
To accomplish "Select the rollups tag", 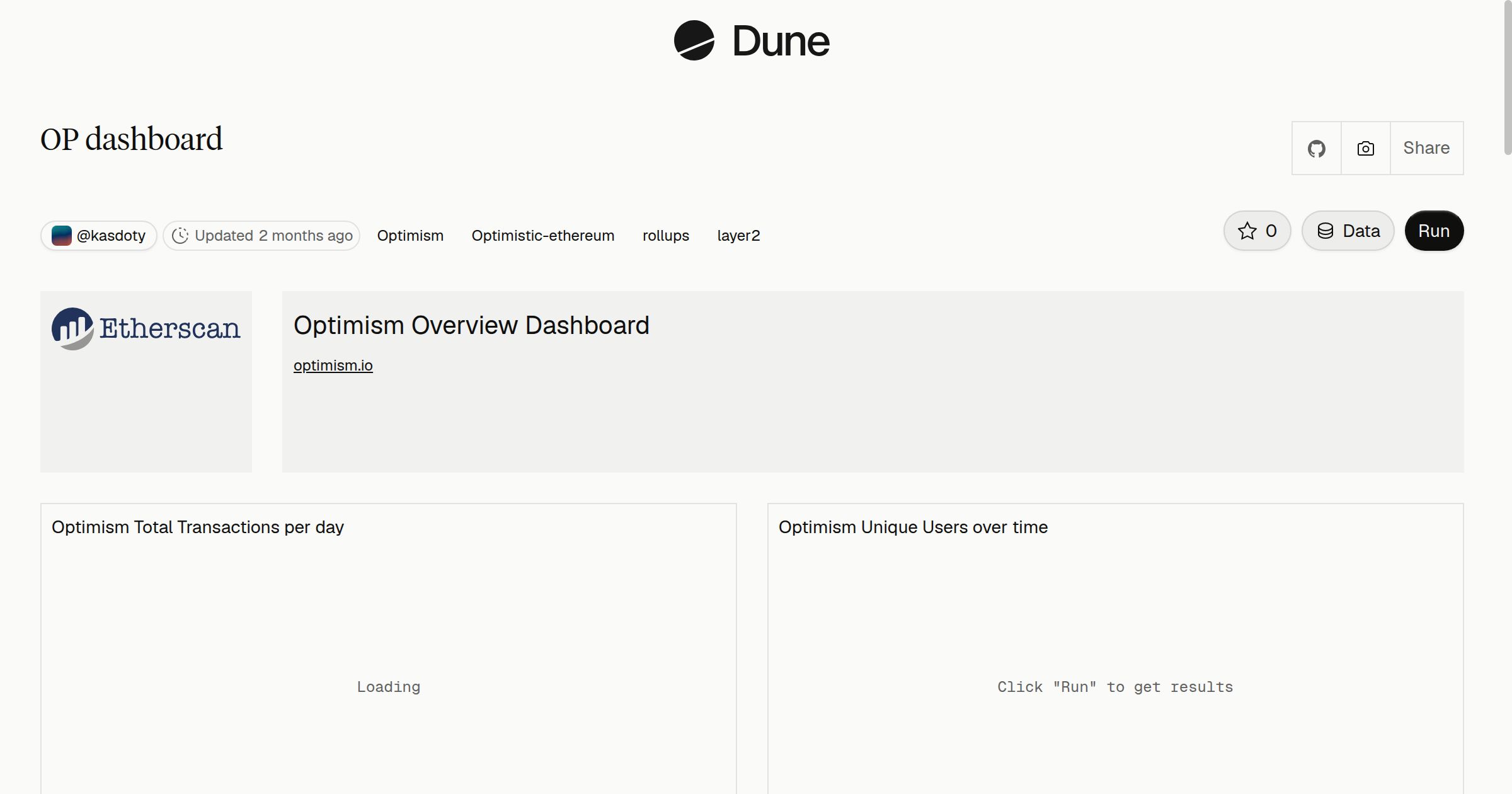I will (666, 236).
